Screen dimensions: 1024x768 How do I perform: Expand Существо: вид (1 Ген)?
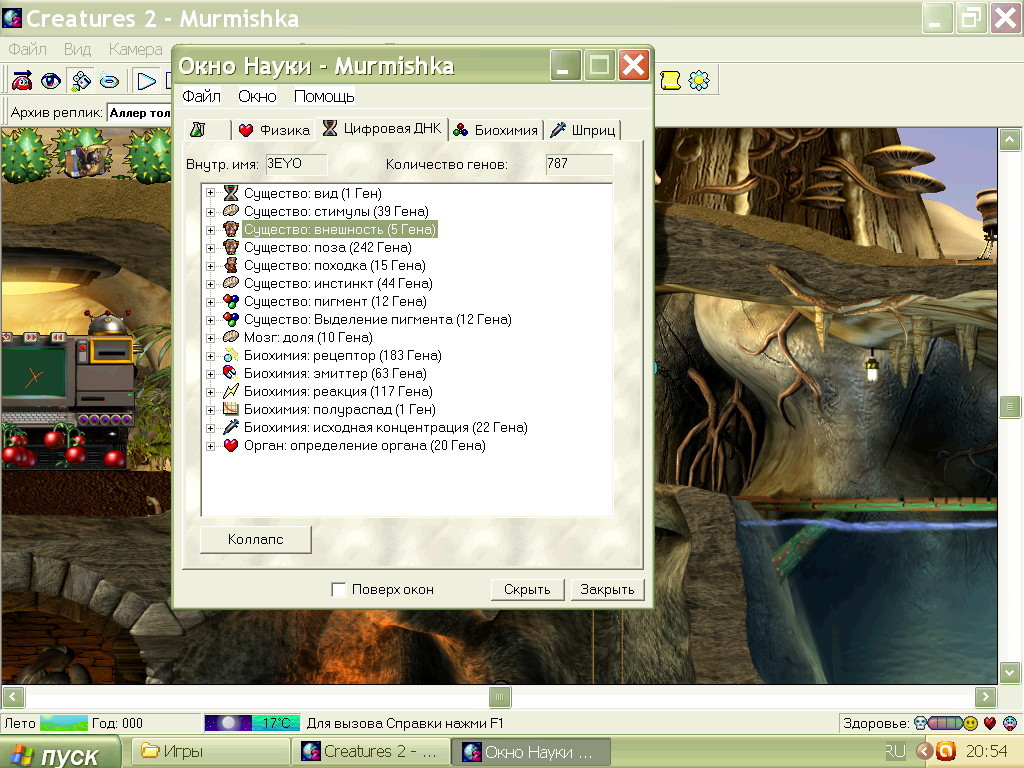click(210, 193)
